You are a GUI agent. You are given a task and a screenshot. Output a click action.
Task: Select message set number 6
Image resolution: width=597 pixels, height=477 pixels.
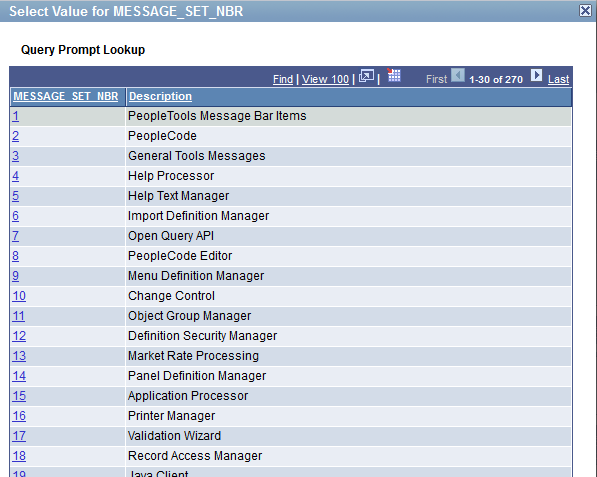[15, 216]
